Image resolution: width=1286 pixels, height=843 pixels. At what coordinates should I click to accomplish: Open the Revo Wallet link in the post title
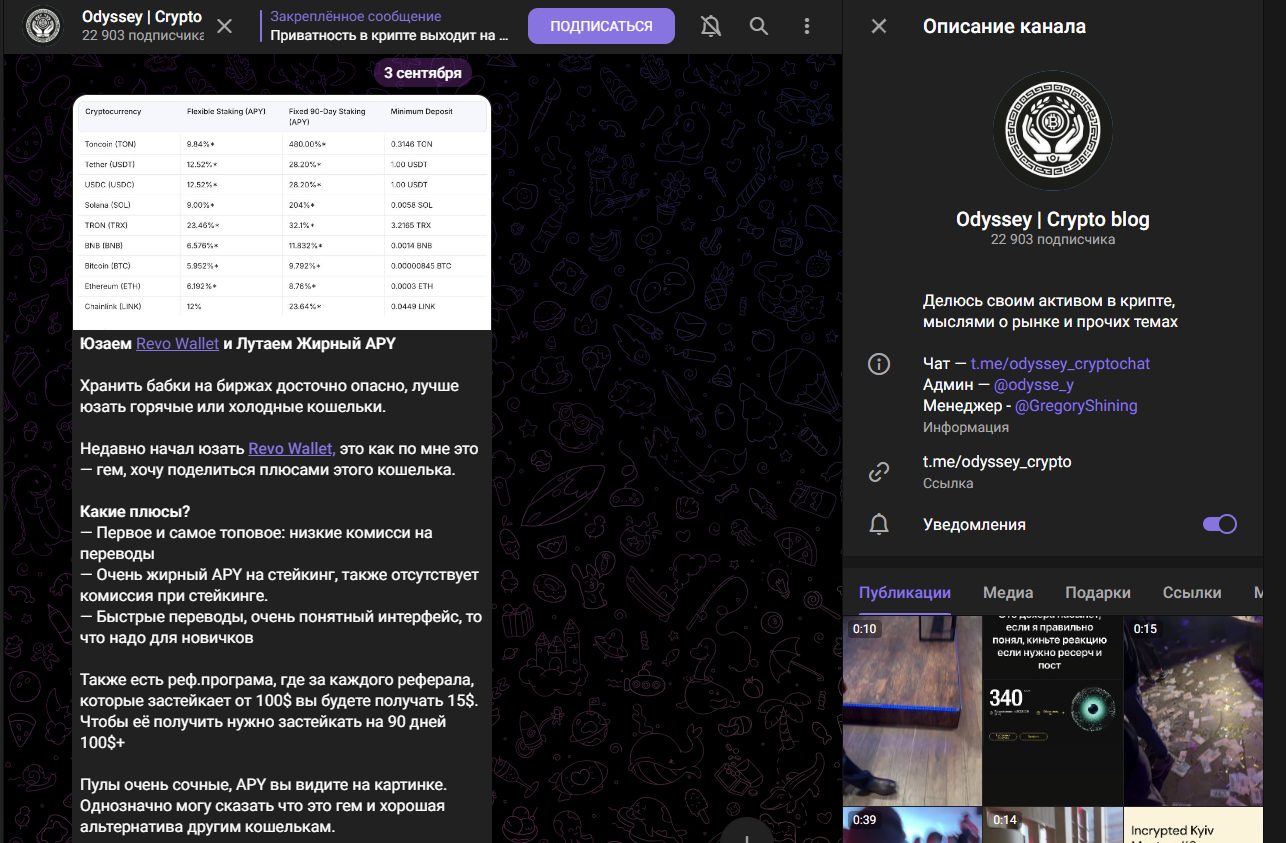pyautogui.click(x=177, y=343)
